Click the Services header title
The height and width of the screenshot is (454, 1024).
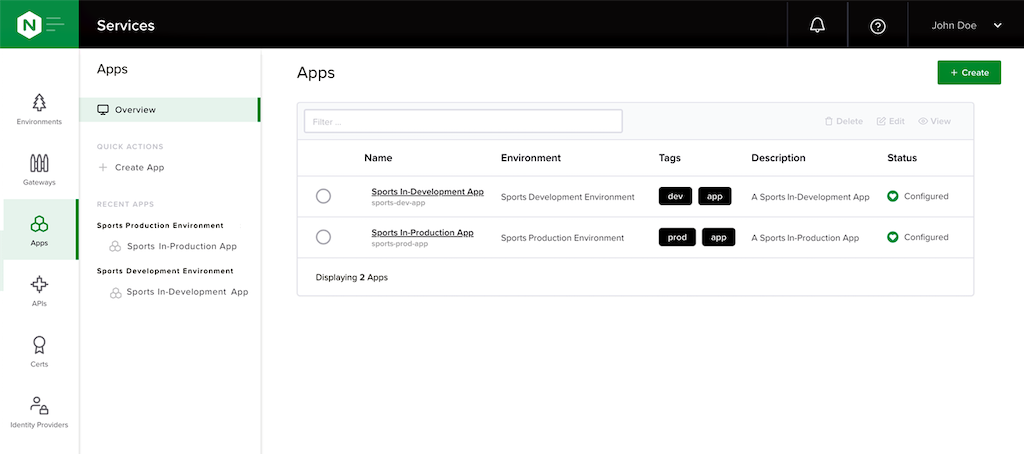(x=126, y=25)
